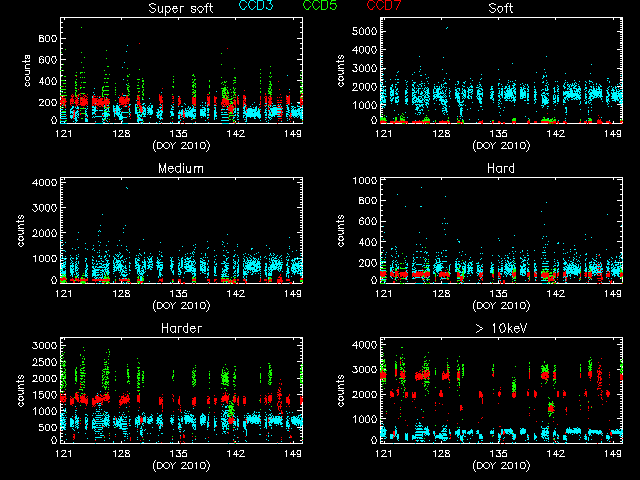Image resolution: width=640 pixels, height=480 pixels.
Task: Click the Medium plot title
Action: pyautogui.click(x=182, y=169)
